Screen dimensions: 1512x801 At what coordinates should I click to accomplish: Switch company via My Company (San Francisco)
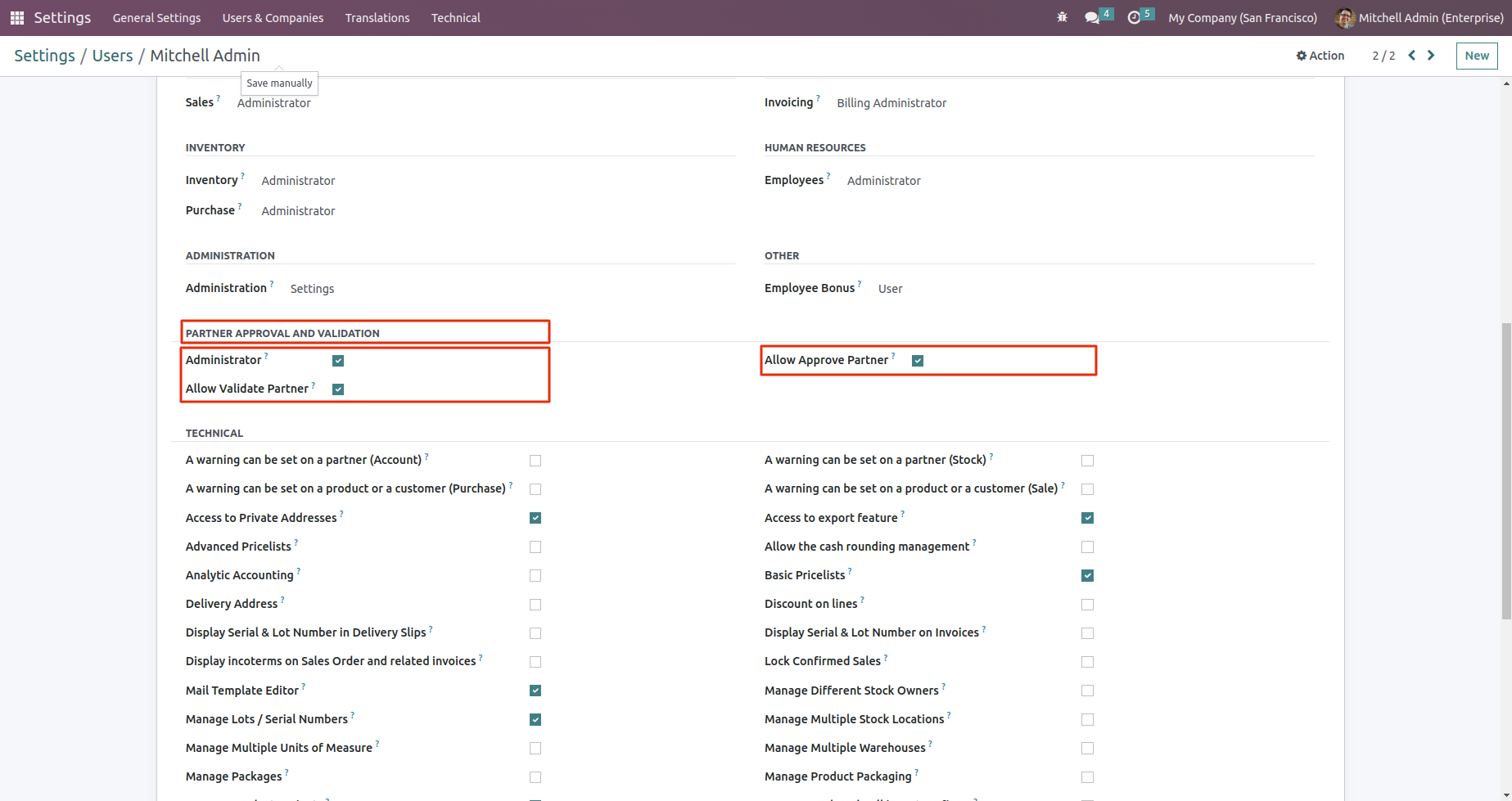(1243, 18)
